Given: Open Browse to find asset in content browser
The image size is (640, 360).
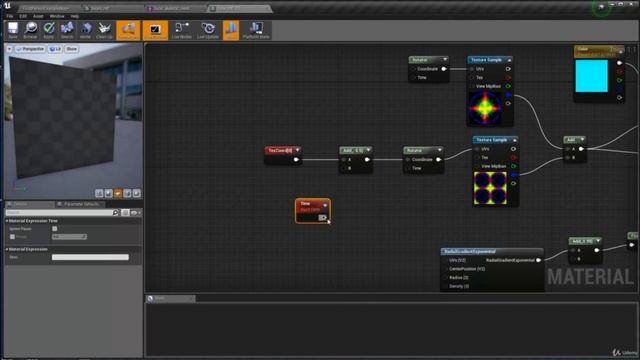Looking at the screenshot, I should [30, 30].
